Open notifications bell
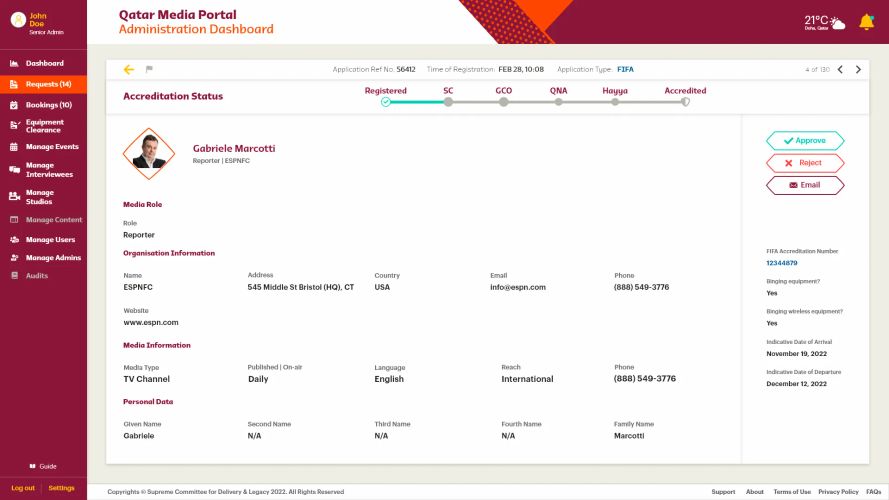889x500 pixels. click(x=866, y=22)
